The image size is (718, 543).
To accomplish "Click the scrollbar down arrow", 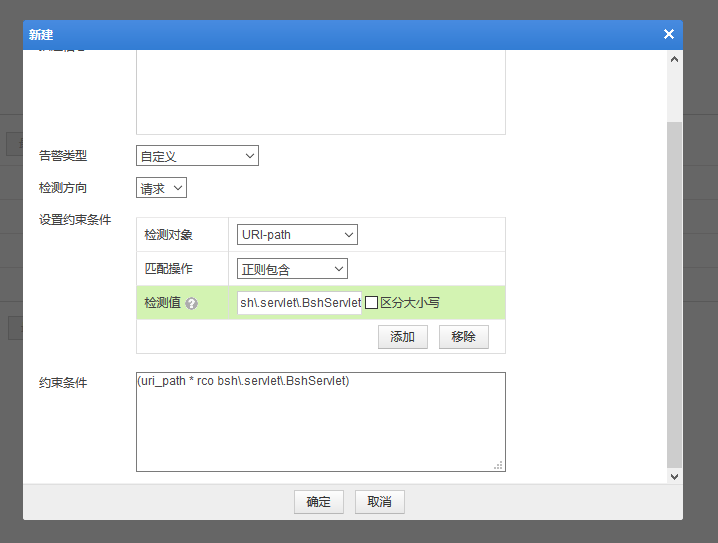I will click(x=674, y=477).
